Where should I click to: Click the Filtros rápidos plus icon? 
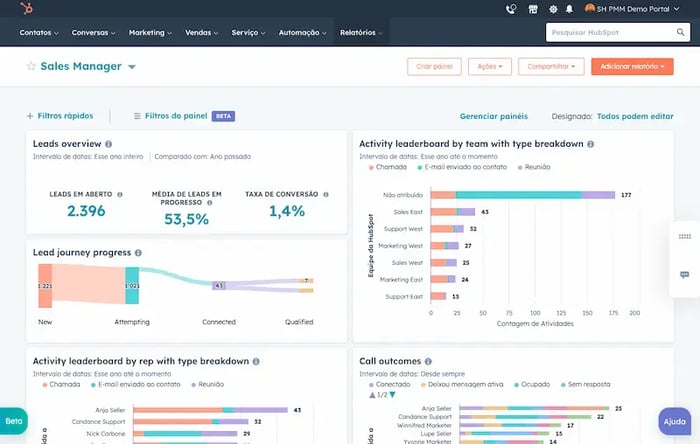[30, 116]
